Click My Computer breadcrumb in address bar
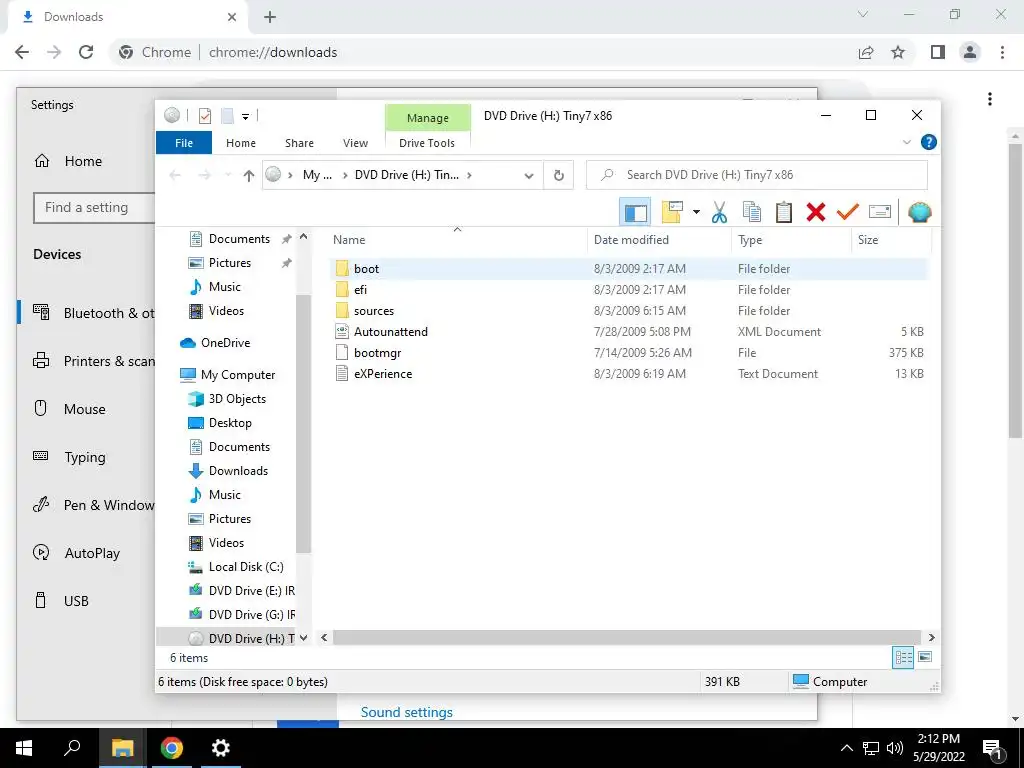Image resolution: width=1024 pixels, height=768 pixels. point(317,175)
